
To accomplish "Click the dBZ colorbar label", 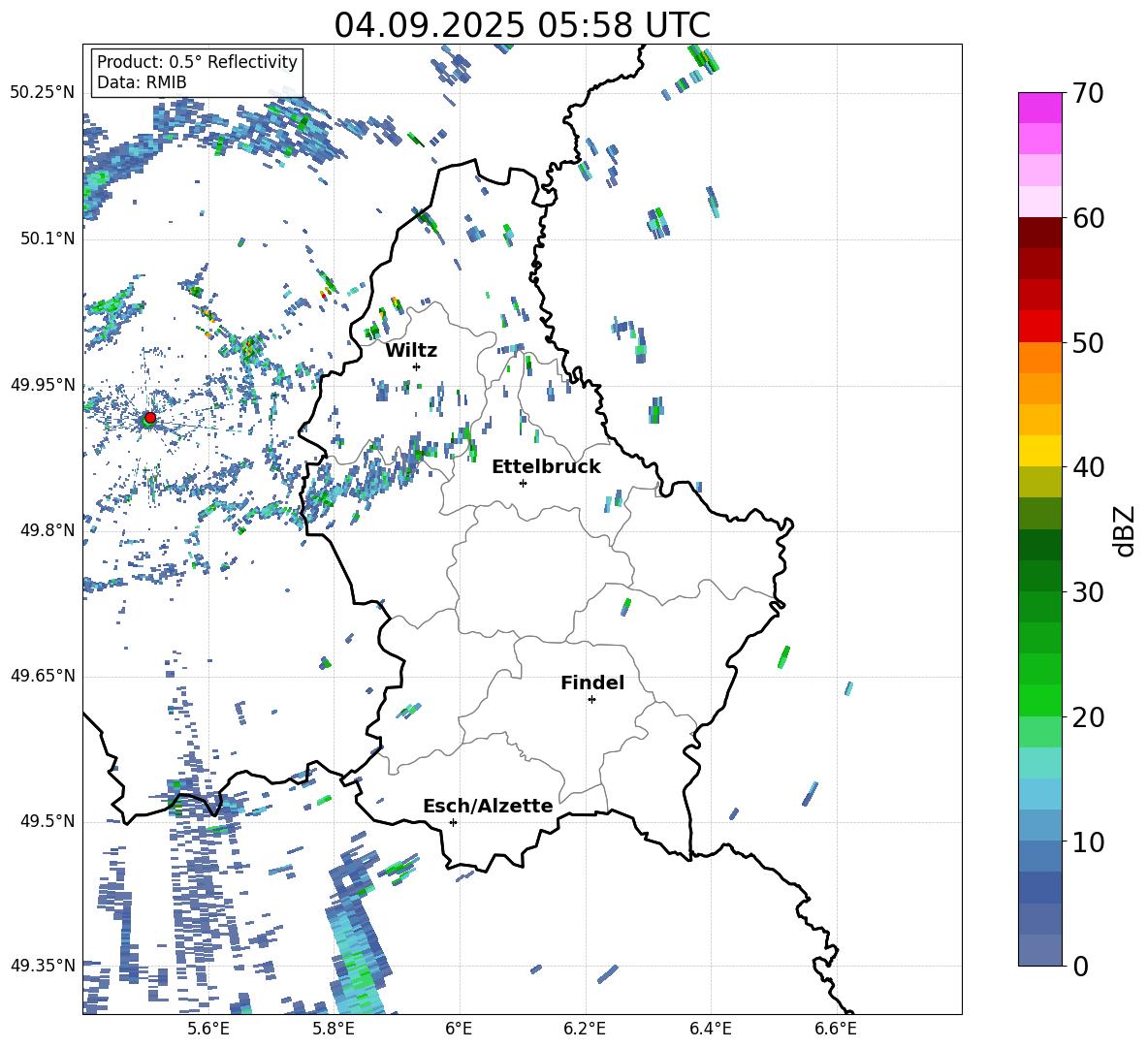I will tap(1126, 530).
